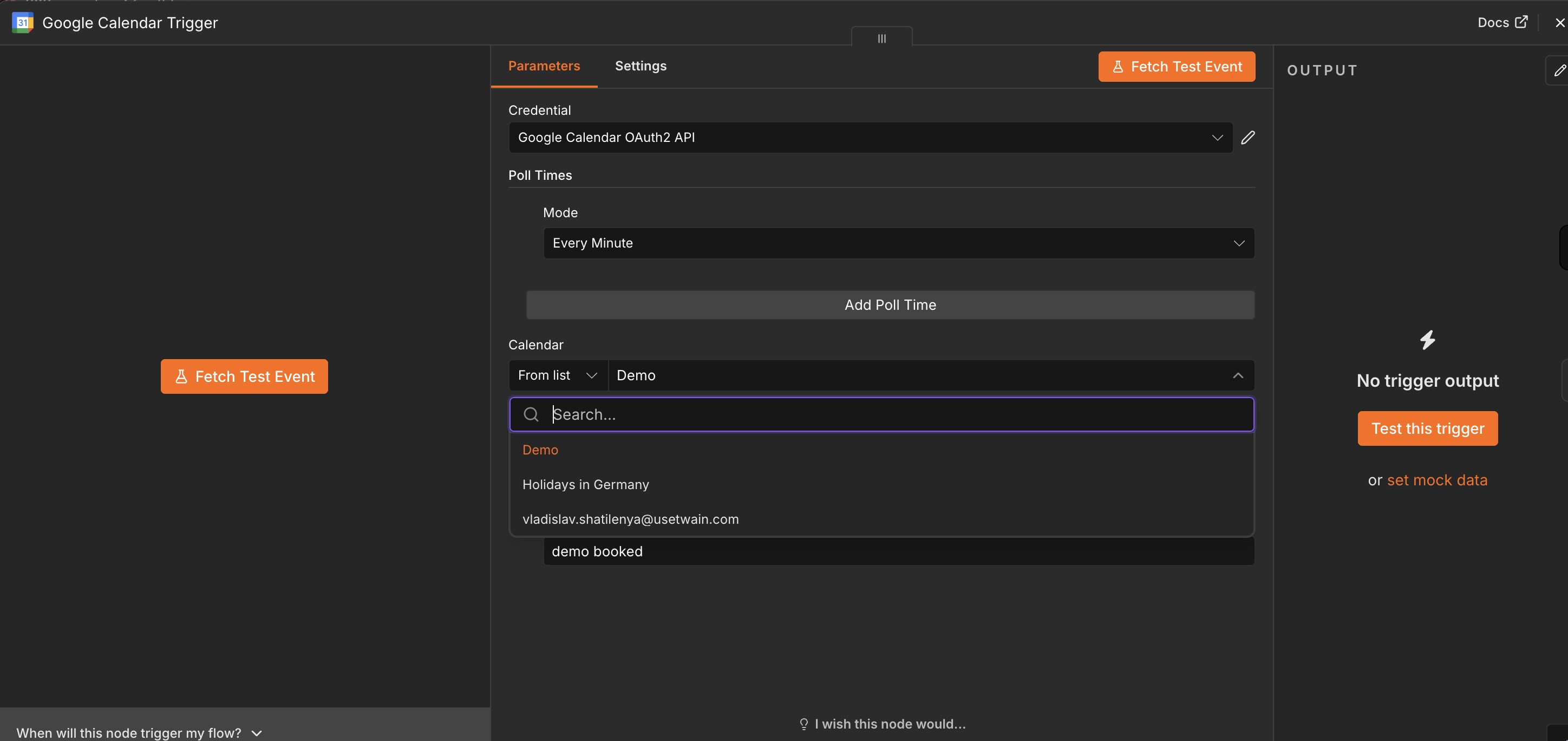This screenshot has width=1568, height=741.
Task: Collapse the Demo calendar dropdown chevron
Action: tap(1238, 375)
